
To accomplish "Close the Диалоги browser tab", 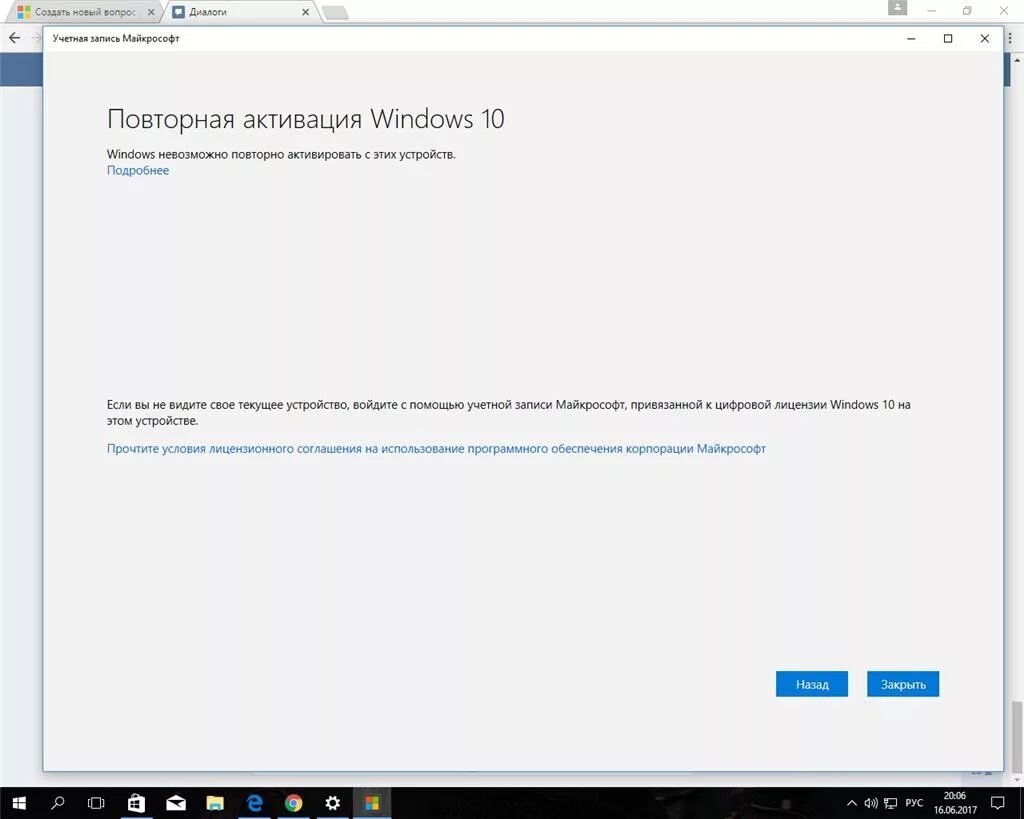I will [305, 12].
